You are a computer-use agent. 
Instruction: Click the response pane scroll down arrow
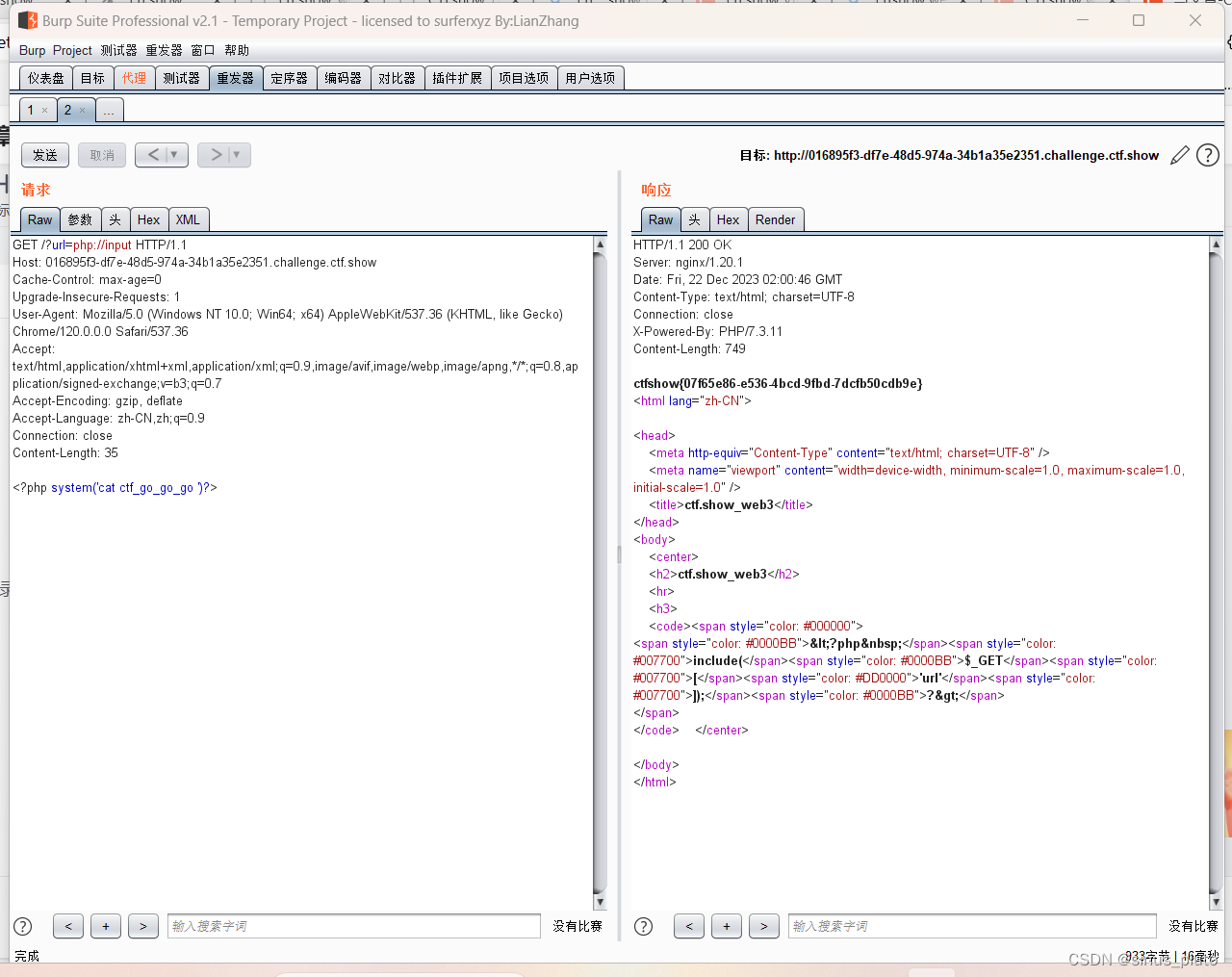[1216, 902]
